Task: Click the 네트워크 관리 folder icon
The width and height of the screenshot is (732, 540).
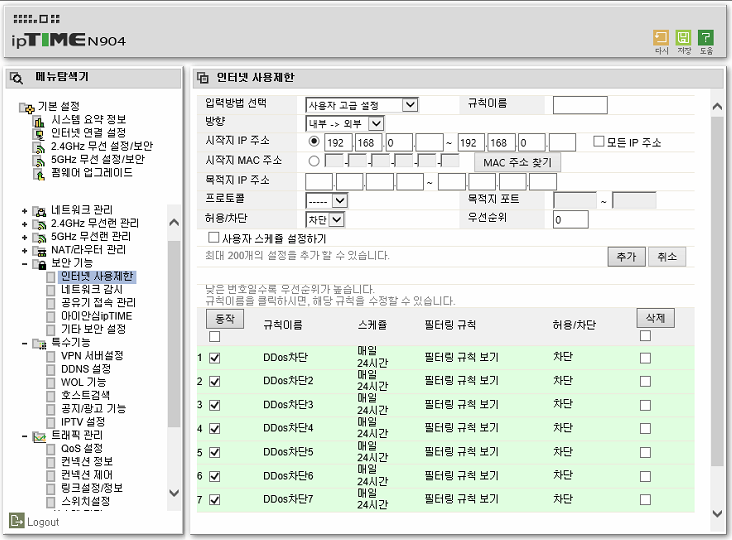Action: 39,211
